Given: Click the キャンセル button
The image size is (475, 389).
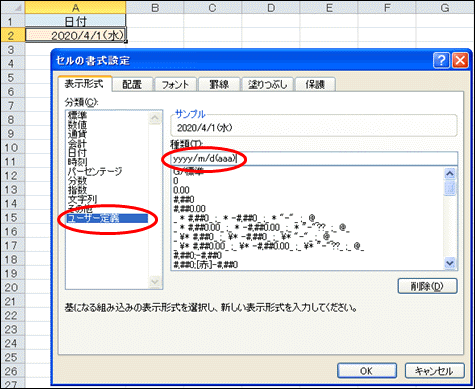Looking at the screenshot, I should pyautogui.click(x=434, y=371).
